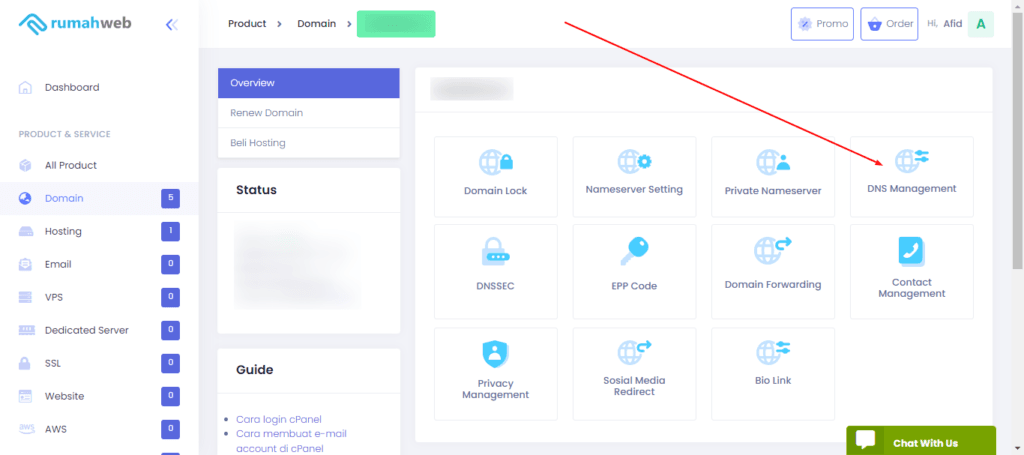The height and width of the screenshot is (455, 1024).
Task: Click the Guide heading
Action: point(255,369)
